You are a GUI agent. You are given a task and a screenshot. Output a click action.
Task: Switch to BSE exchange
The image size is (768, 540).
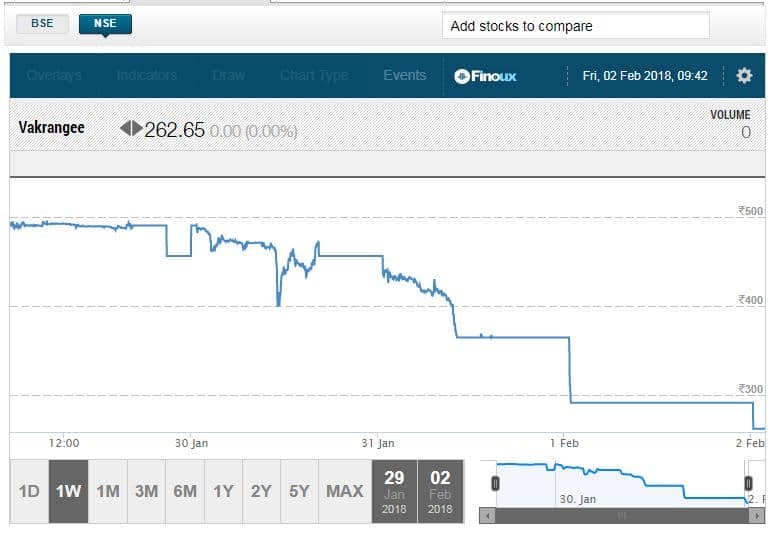pos(43,24)
